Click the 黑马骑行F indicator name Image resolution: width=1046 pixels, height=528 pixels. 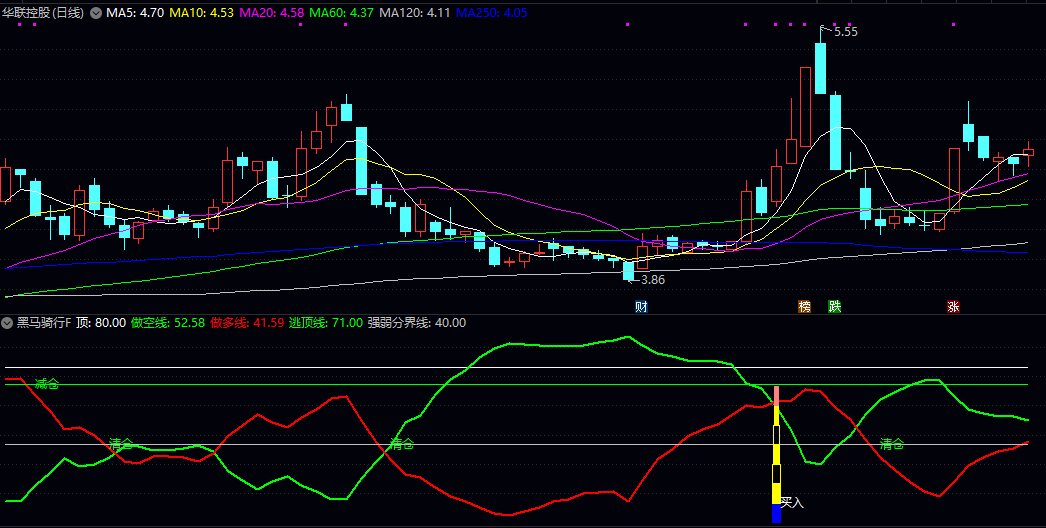44,323
